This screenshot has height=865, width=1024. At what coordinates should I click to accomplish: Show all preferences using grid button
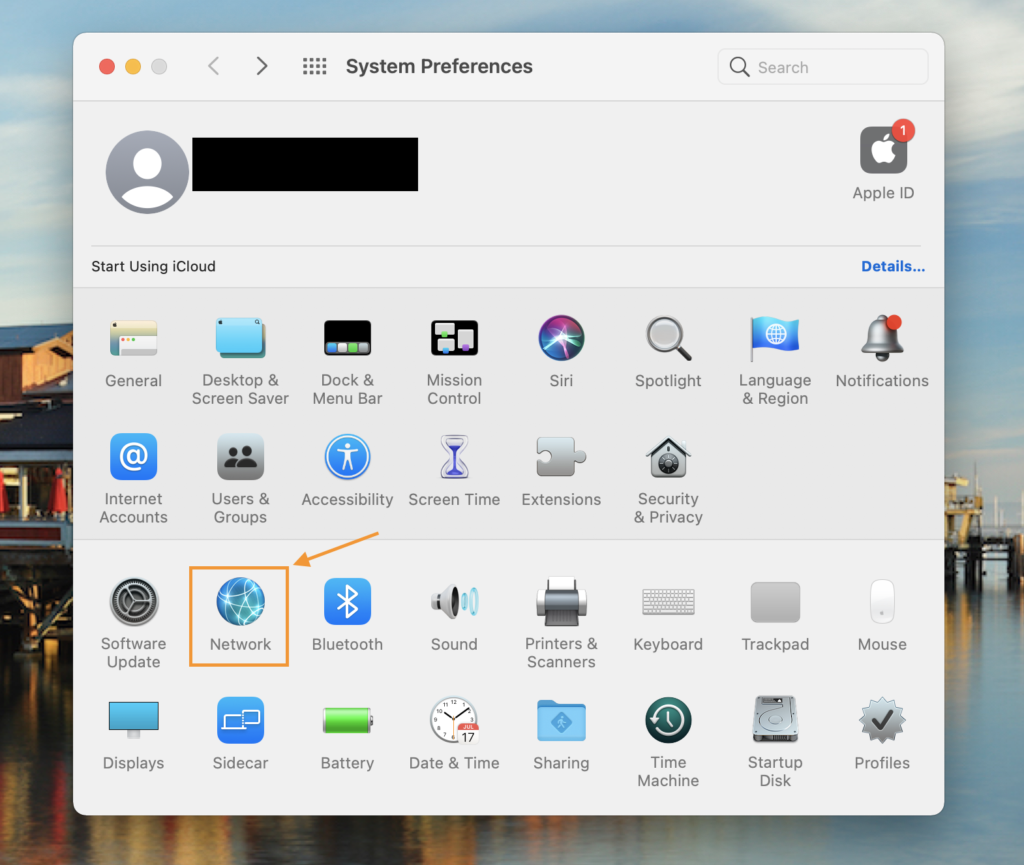[x=314, y=67]
